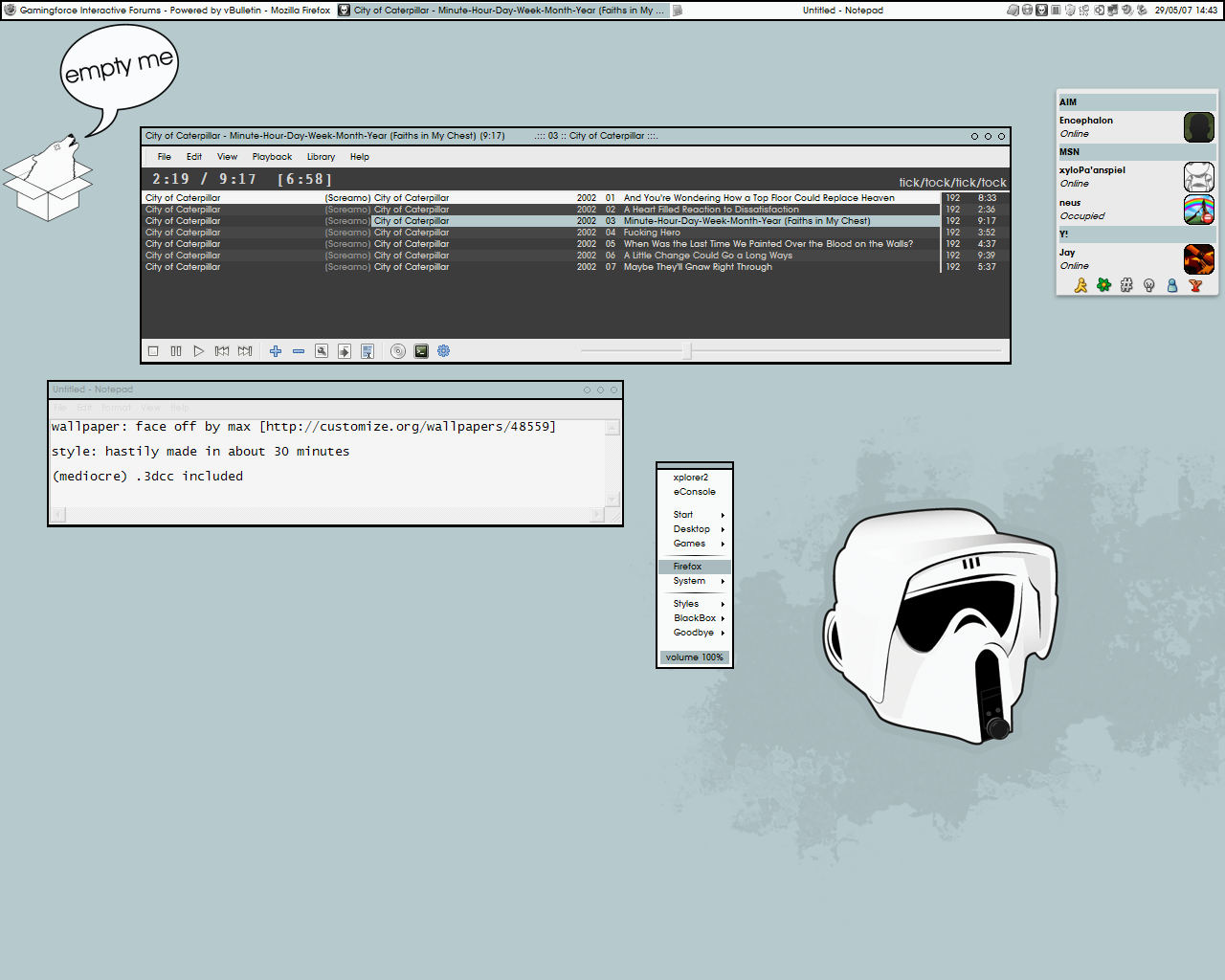Click Encephalon's avatar in the contact list

pyautogui.click(x=1199, y=127)
